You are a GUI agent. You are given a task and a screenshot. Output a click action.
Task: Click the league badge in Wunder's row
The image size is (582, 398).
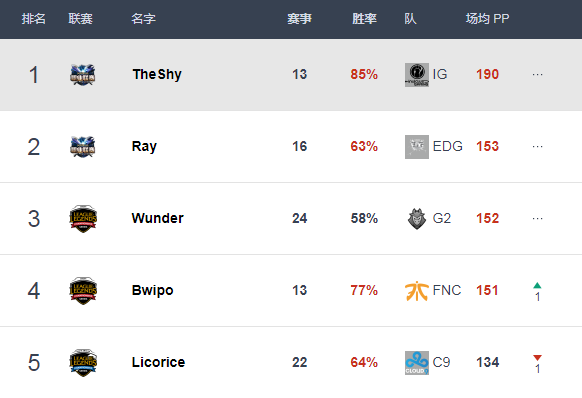(83, 219)
